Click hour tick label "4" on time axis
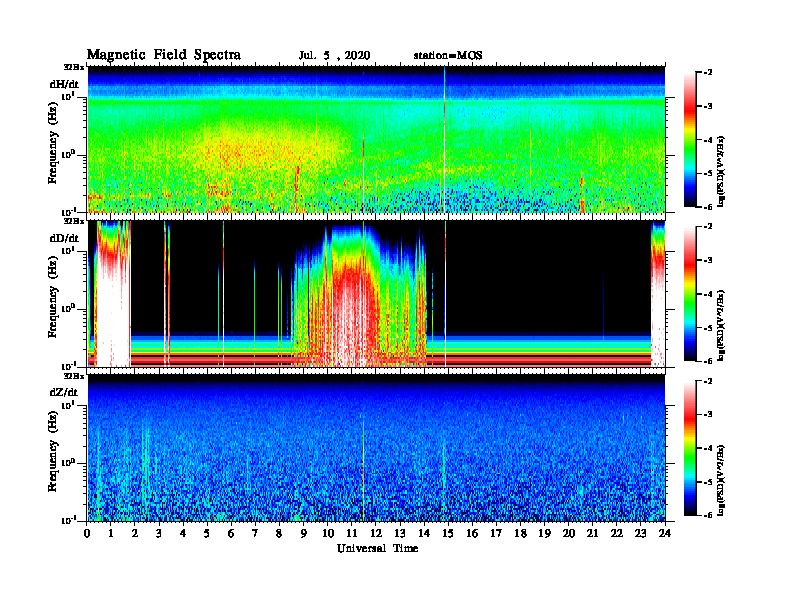Screen dimensions: 792x612 pos(183,534)
